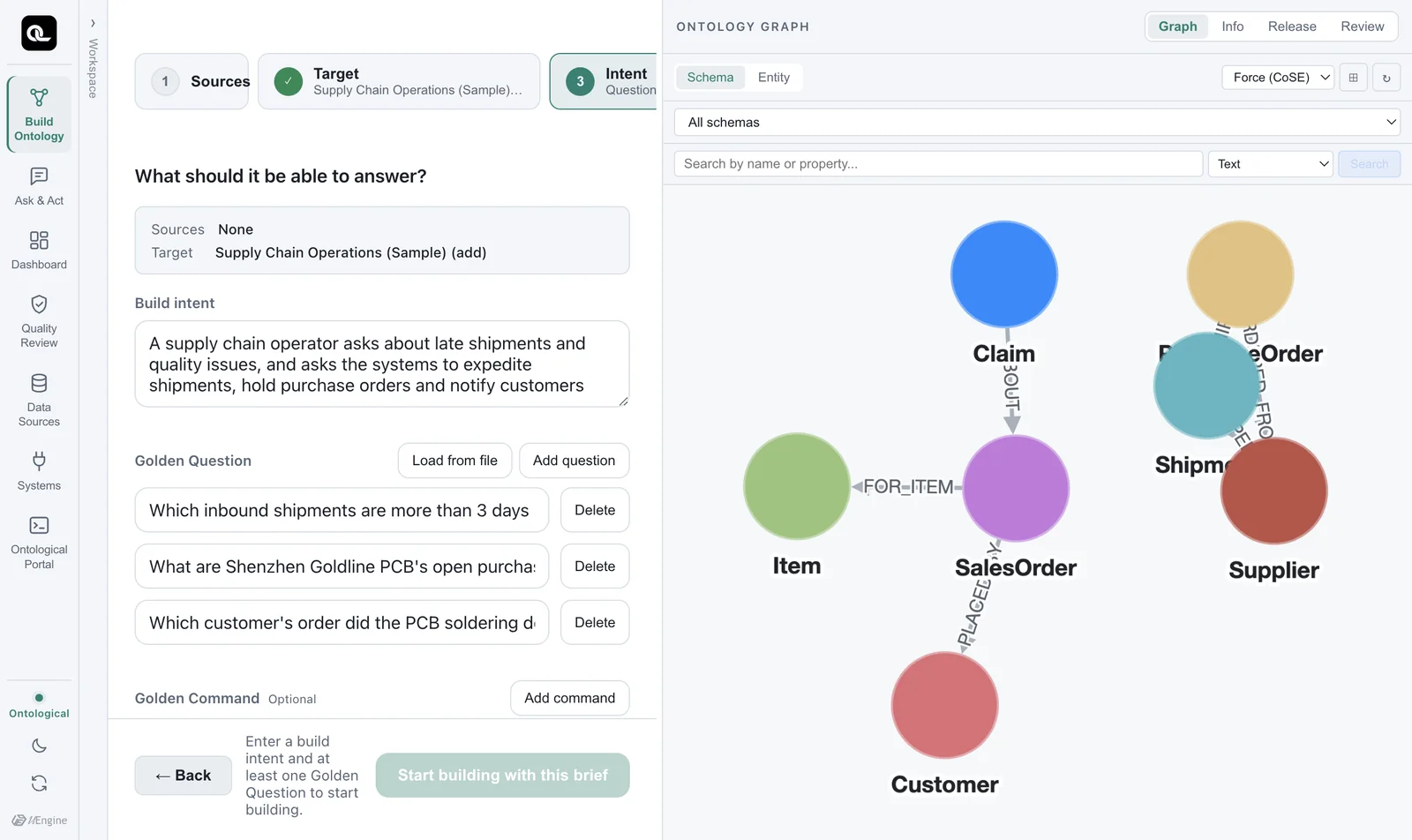
Task: Click the sync refresh icon in sidebar
Action: (x=39, y=783)
